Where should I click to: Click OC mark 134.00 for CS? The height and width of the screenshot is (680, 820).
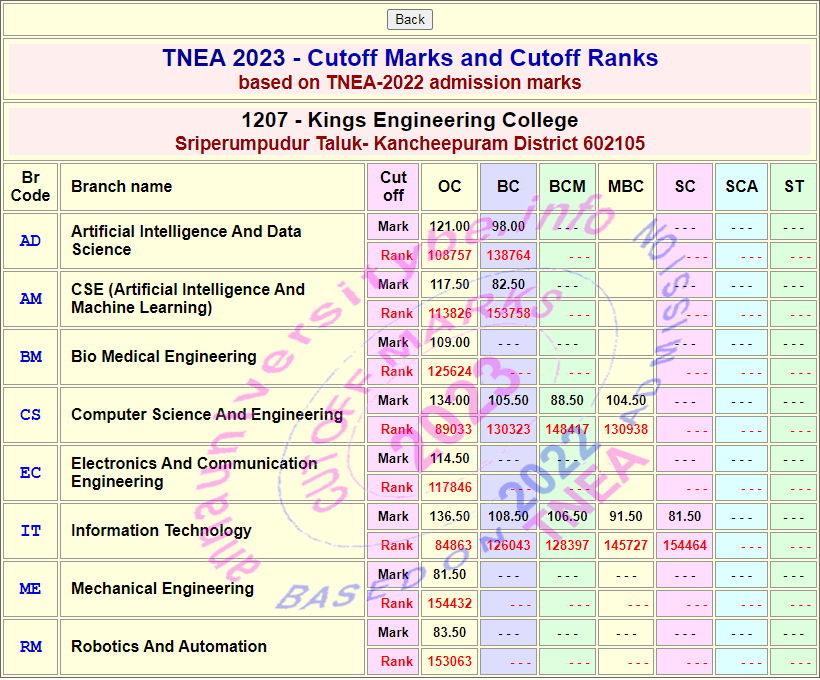(449, 401)
